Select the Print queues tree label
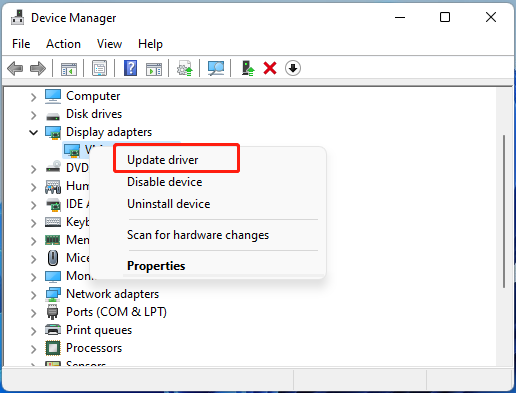The width and height of the screenshot is (516, 393). coord(99,330)
